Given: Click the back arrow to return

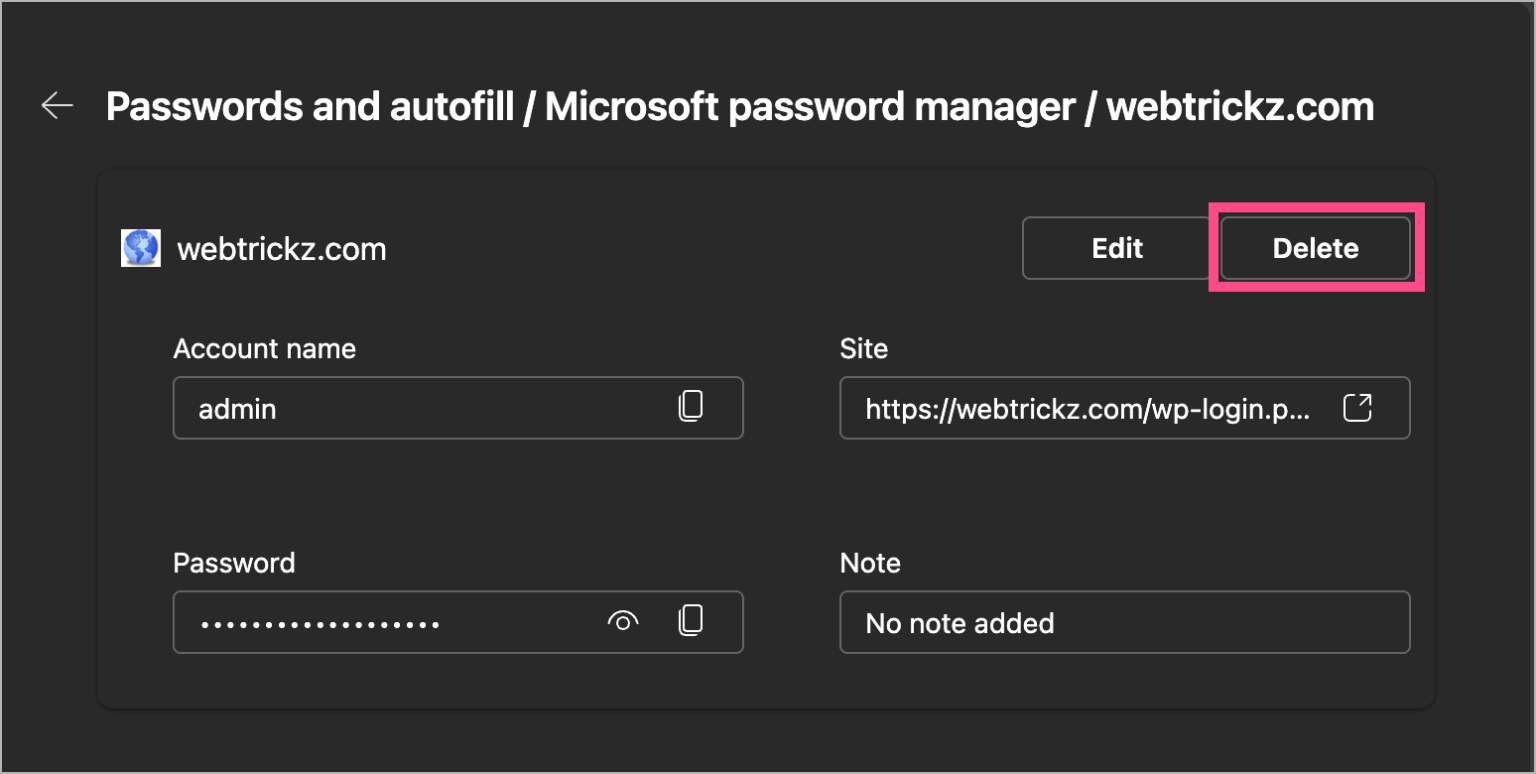Looking at the screenshot, I should 56,105.
